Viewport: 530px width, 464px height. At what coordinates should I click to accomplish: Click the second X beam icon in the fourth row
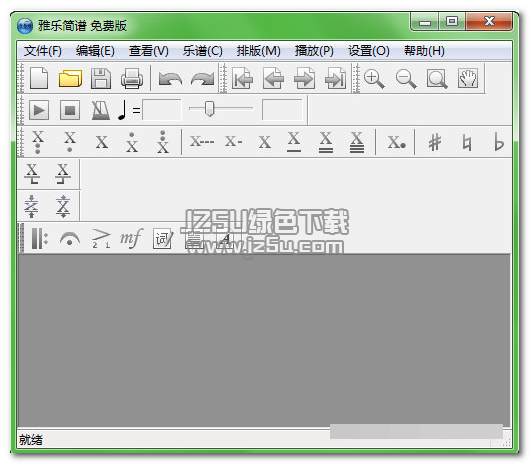[x=63, y=174]
